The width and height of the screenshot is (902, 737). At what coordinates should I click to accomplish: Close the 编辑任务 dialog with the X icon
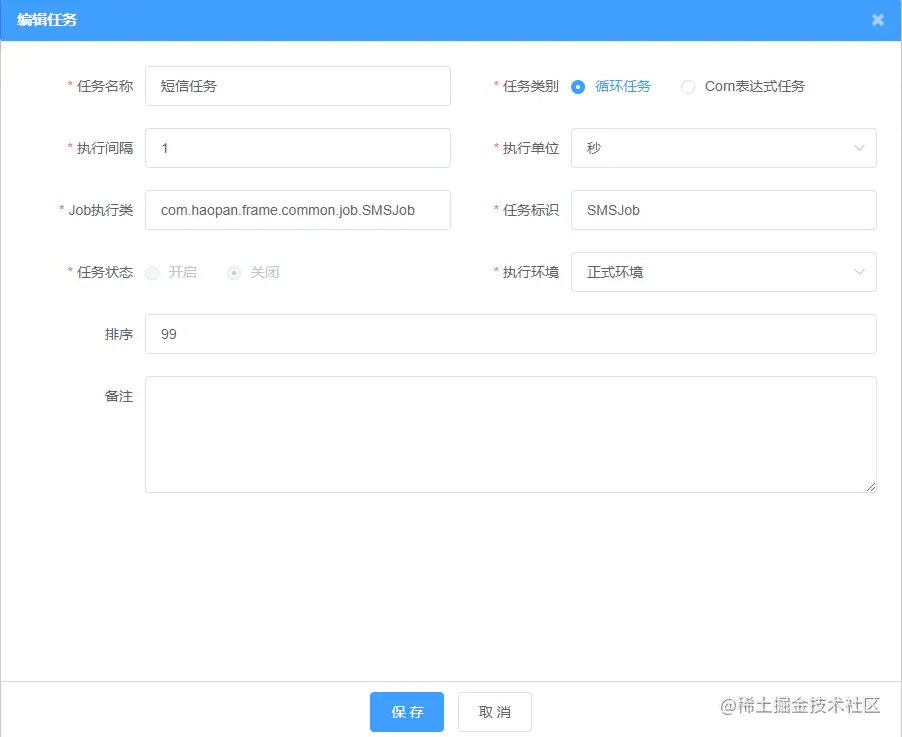click(x=877, y=20)
